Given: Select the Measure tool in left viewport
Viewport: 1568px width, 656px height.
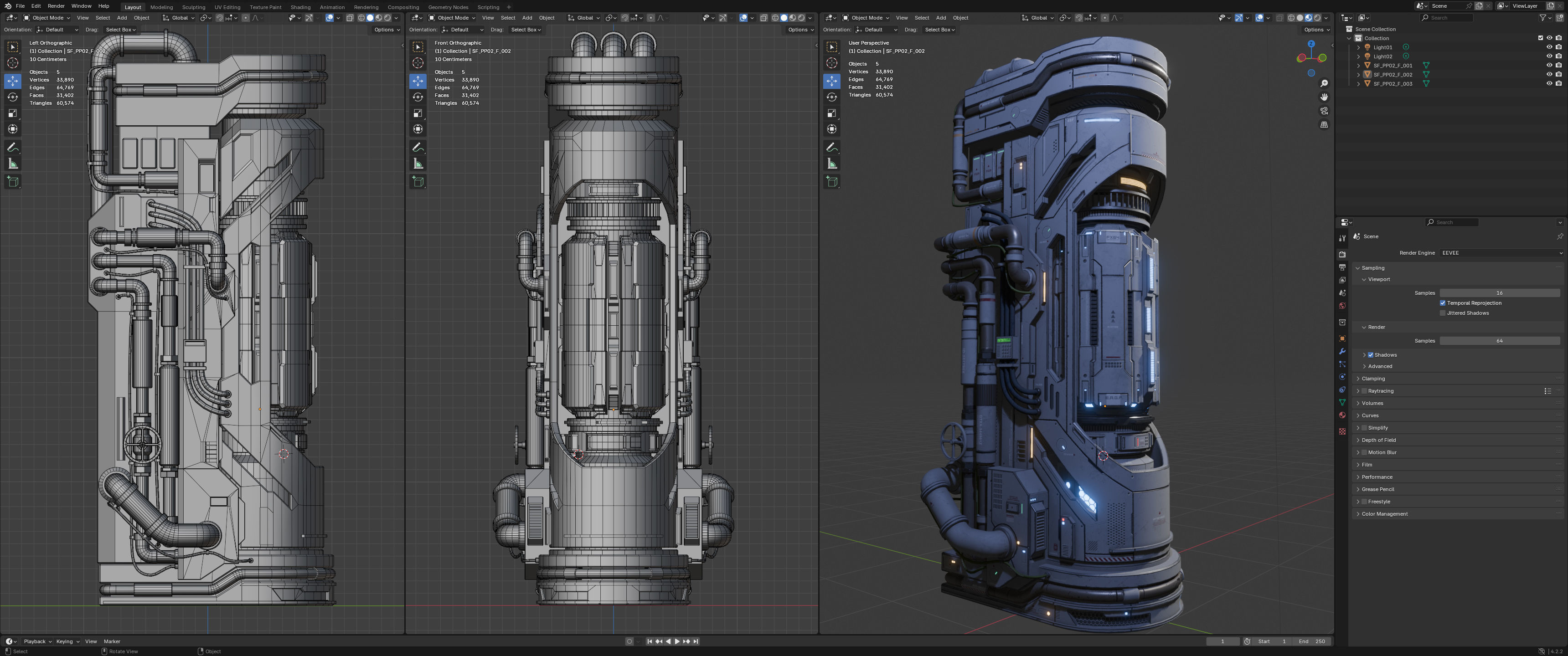Looking at the screenshot, I should pos(13,164).
